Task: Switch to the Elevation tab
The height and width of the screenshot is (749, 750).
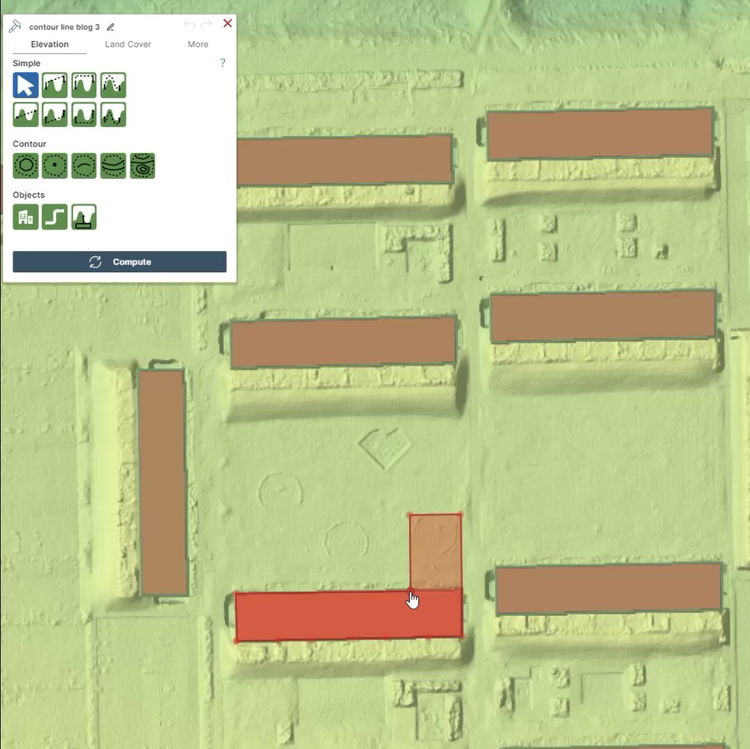Action: 50,44
